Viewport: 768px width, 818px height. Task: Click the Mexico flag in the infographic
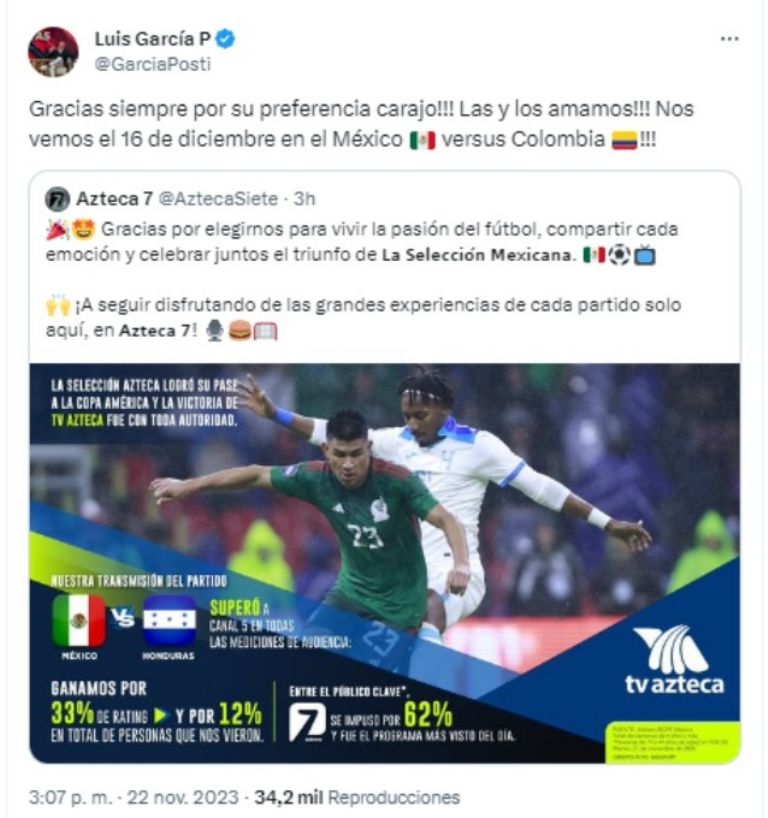point(79,621)
